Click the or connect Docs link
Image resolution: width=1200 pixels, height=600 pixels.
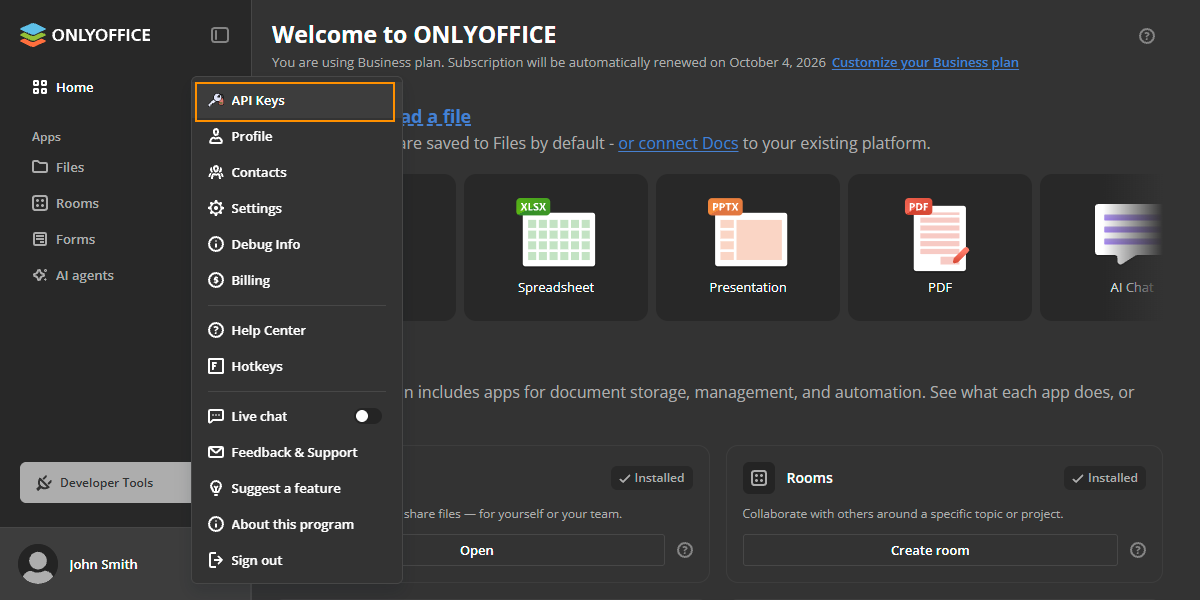pos(678,143)
